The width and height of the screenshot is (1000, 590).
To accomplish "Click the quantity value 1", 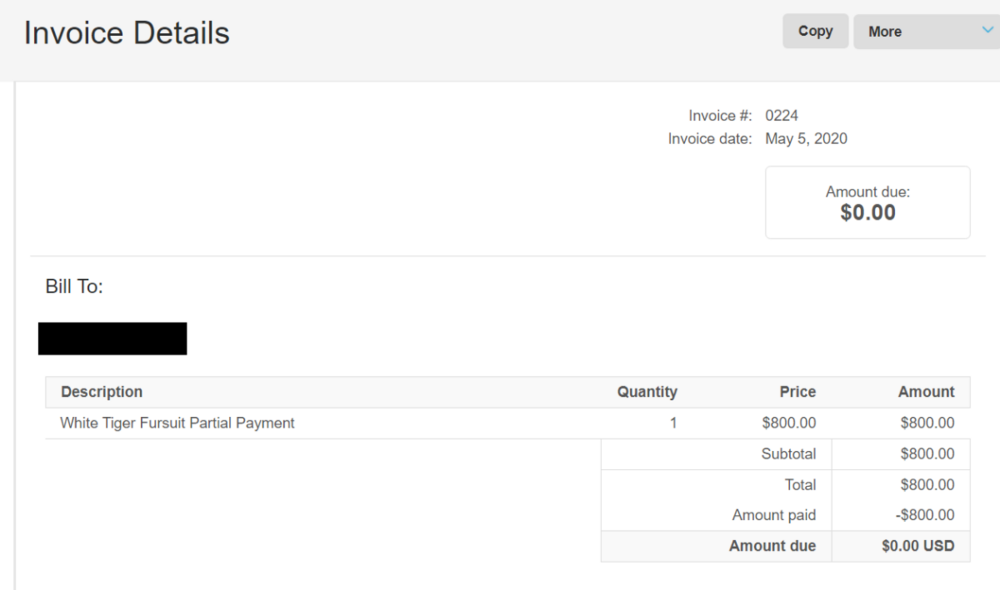I will coord(673,423).
